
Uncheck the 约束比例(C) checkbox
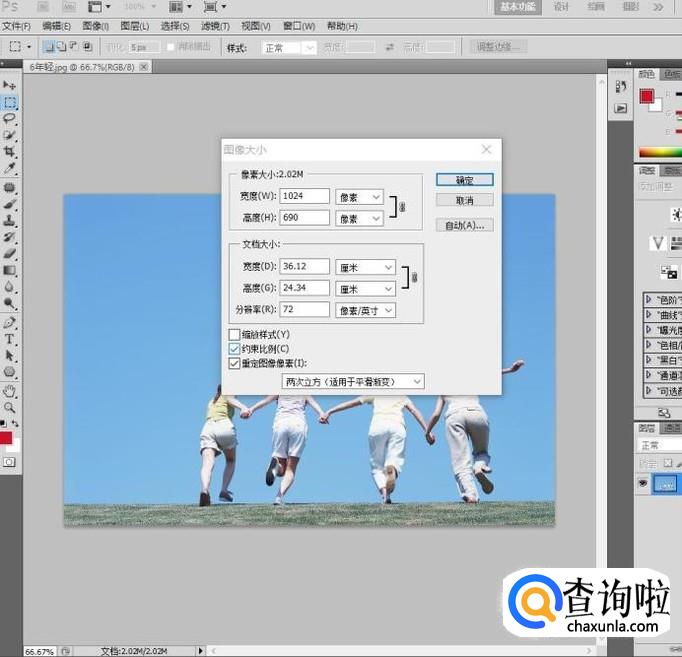click(234, 349)
